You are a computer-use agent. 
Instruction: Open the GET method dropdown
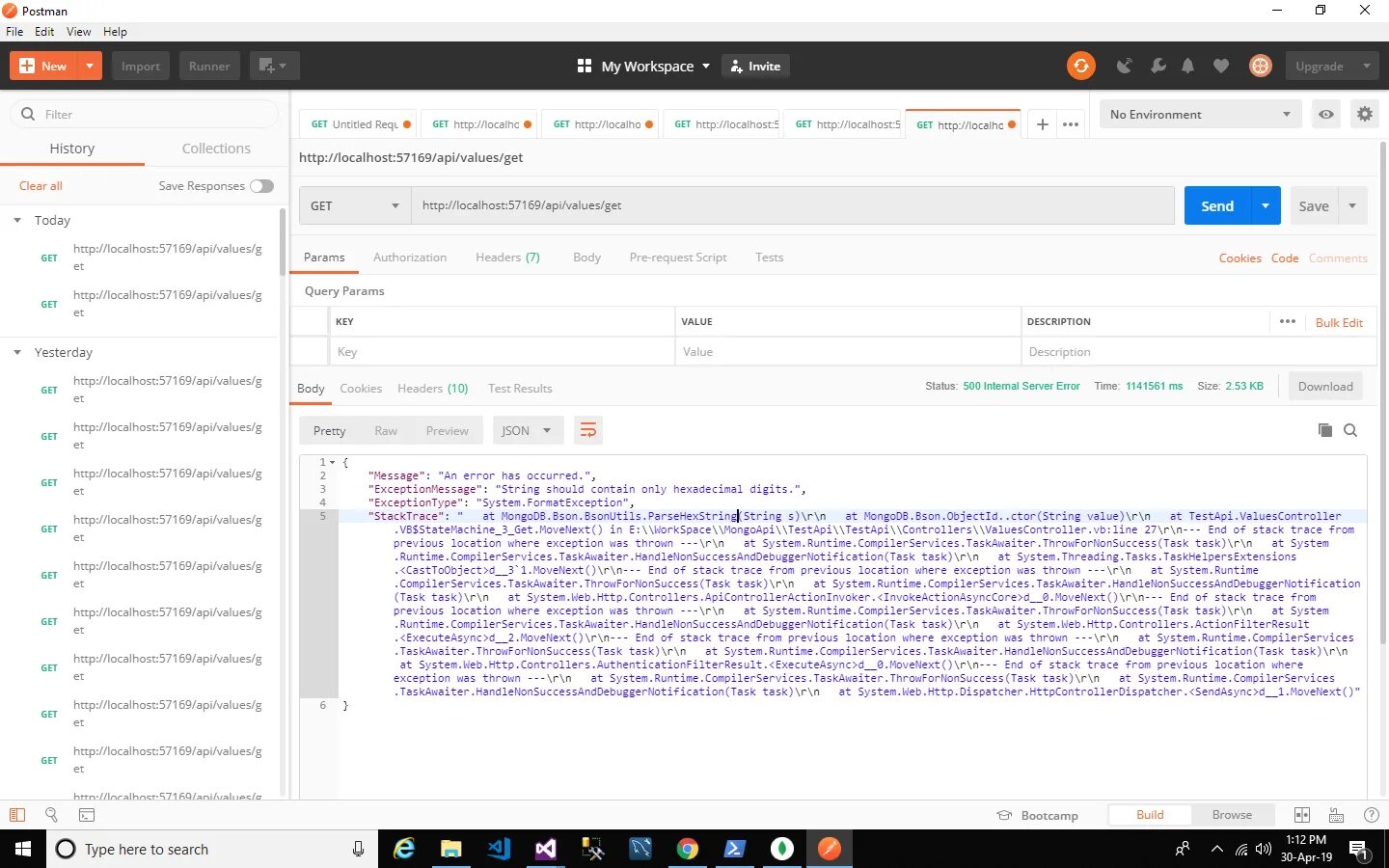[355, 205]
